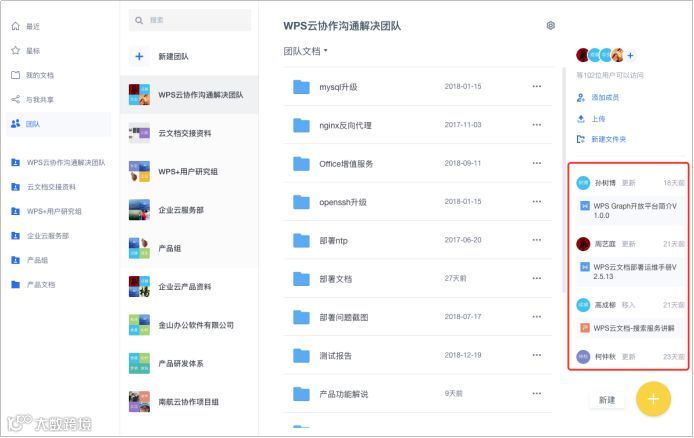
Task: Click 高成柳 avatar in activity feed
Action: [x=583, y=305]
